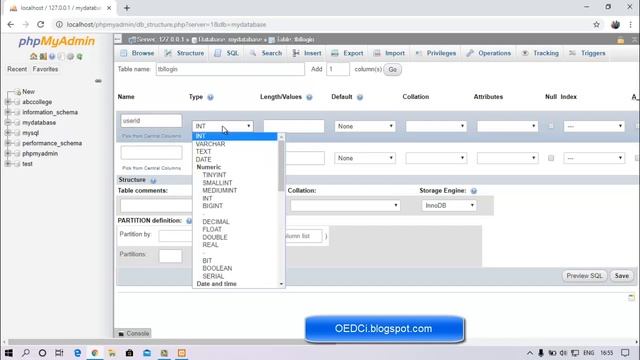Open the Browse tab

click(x=138, y=53)
